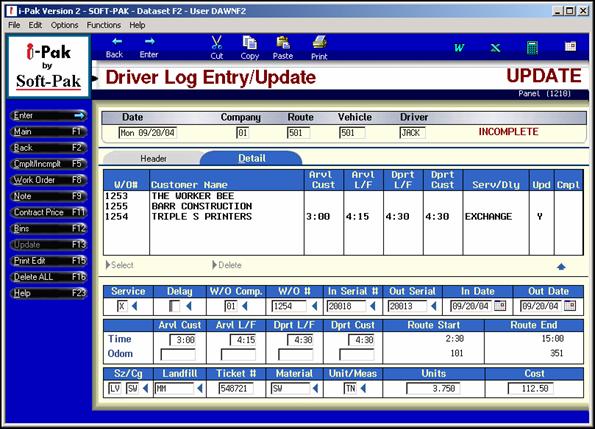Screen dimensions: 595x429
Task: Select the THE WORKER BEE row
Action: (x=343, y=196)
